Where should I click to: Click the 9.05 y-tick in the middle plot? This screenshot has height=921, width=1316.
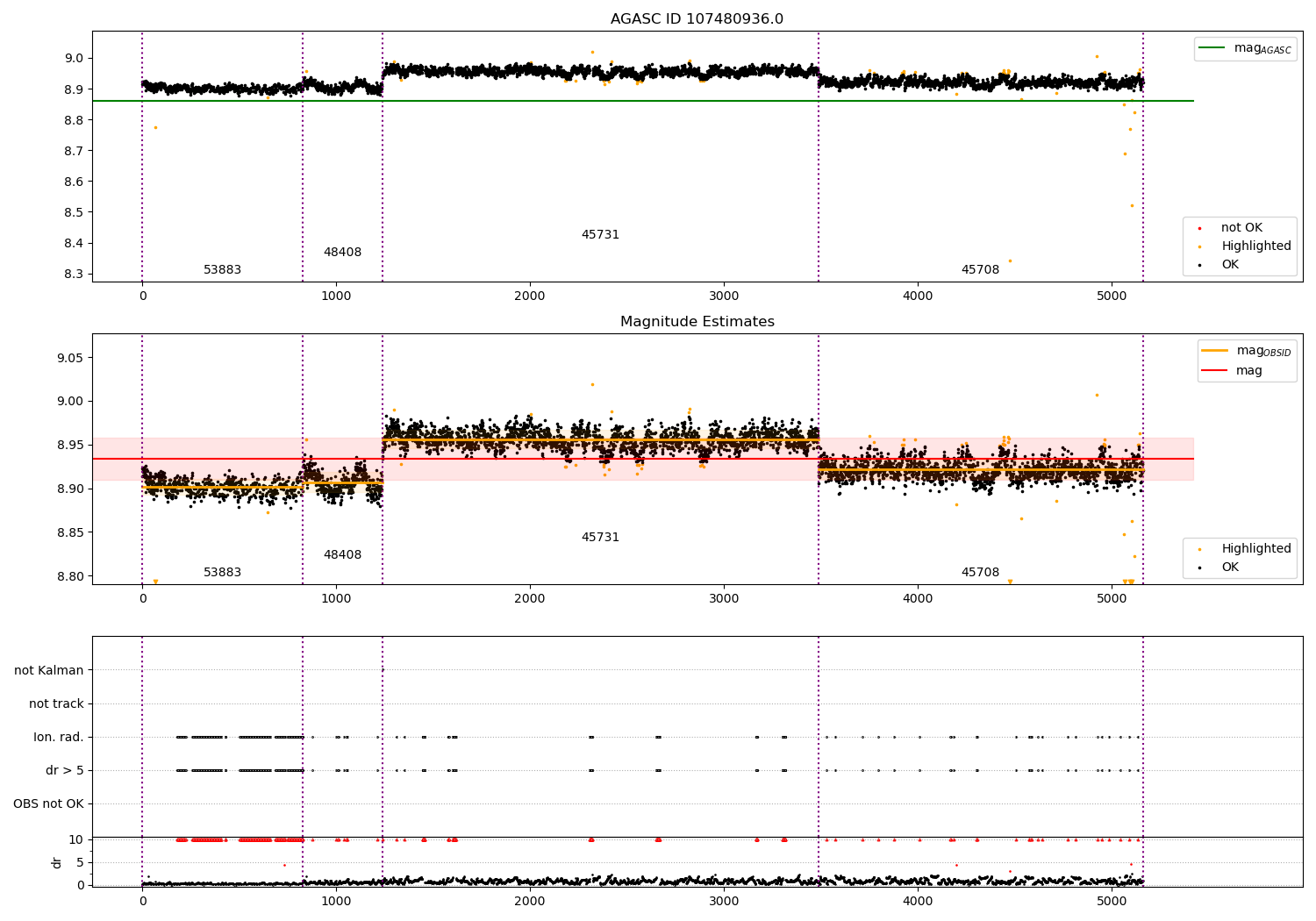point(71,358)
